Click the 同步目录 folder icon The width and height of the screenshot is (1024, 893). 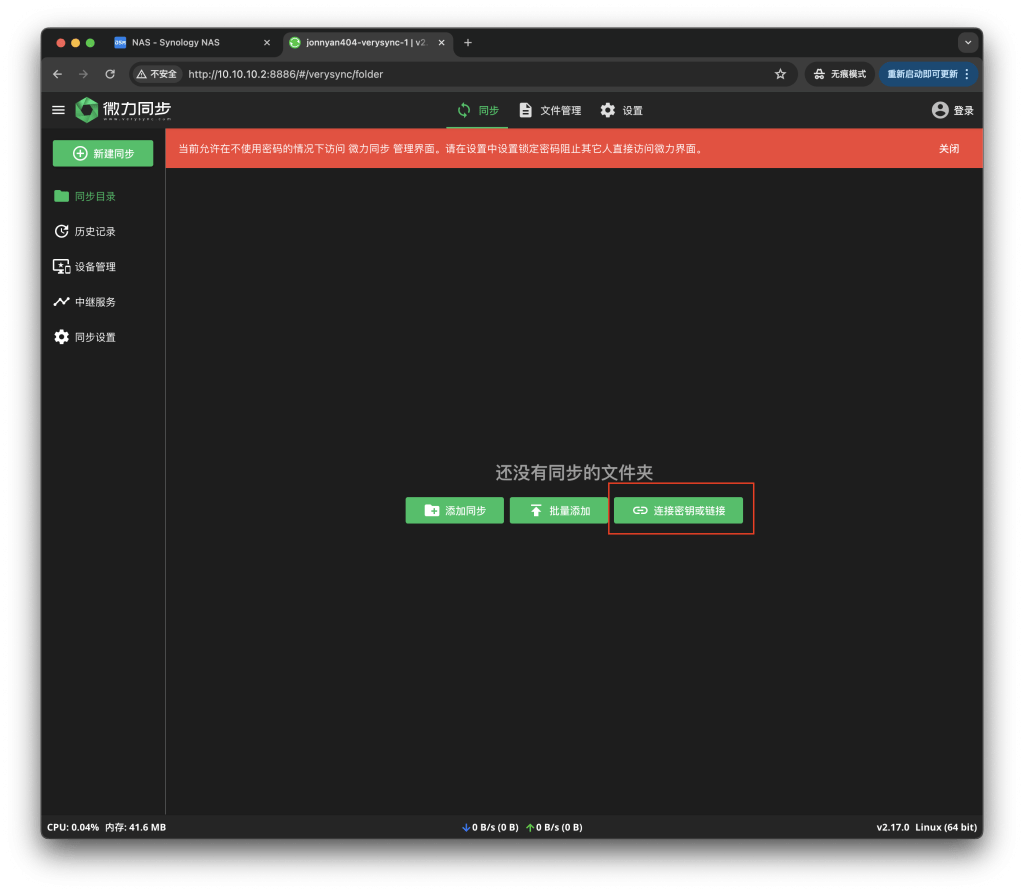click(61, 196)
